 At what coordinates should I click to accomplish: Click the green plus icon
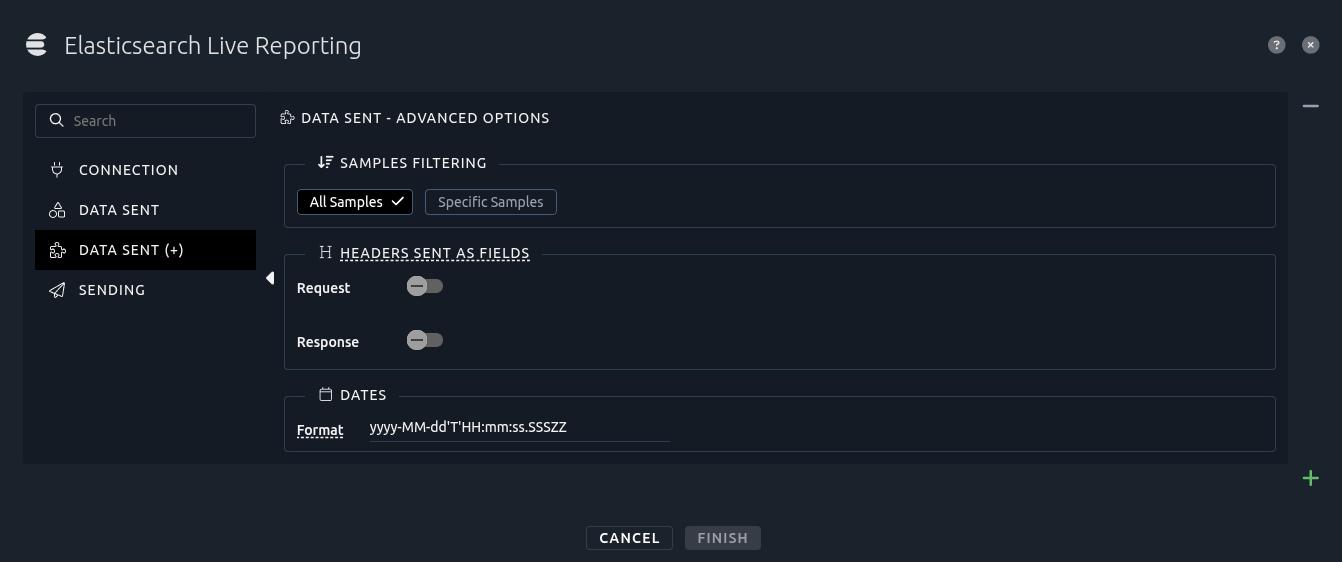point(1310,478)
